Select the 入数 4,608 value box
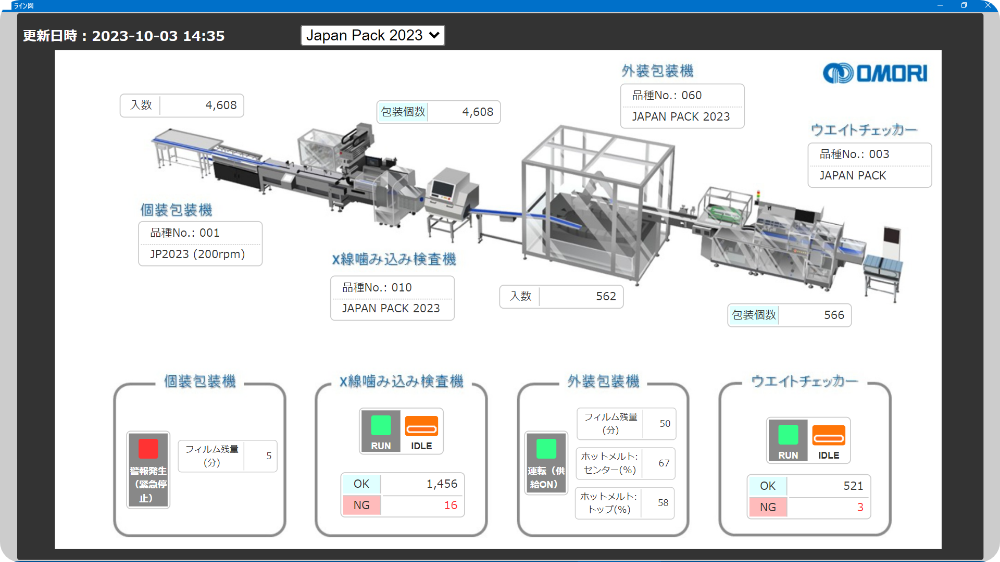Screen dimensions: 1000x562 182,105
